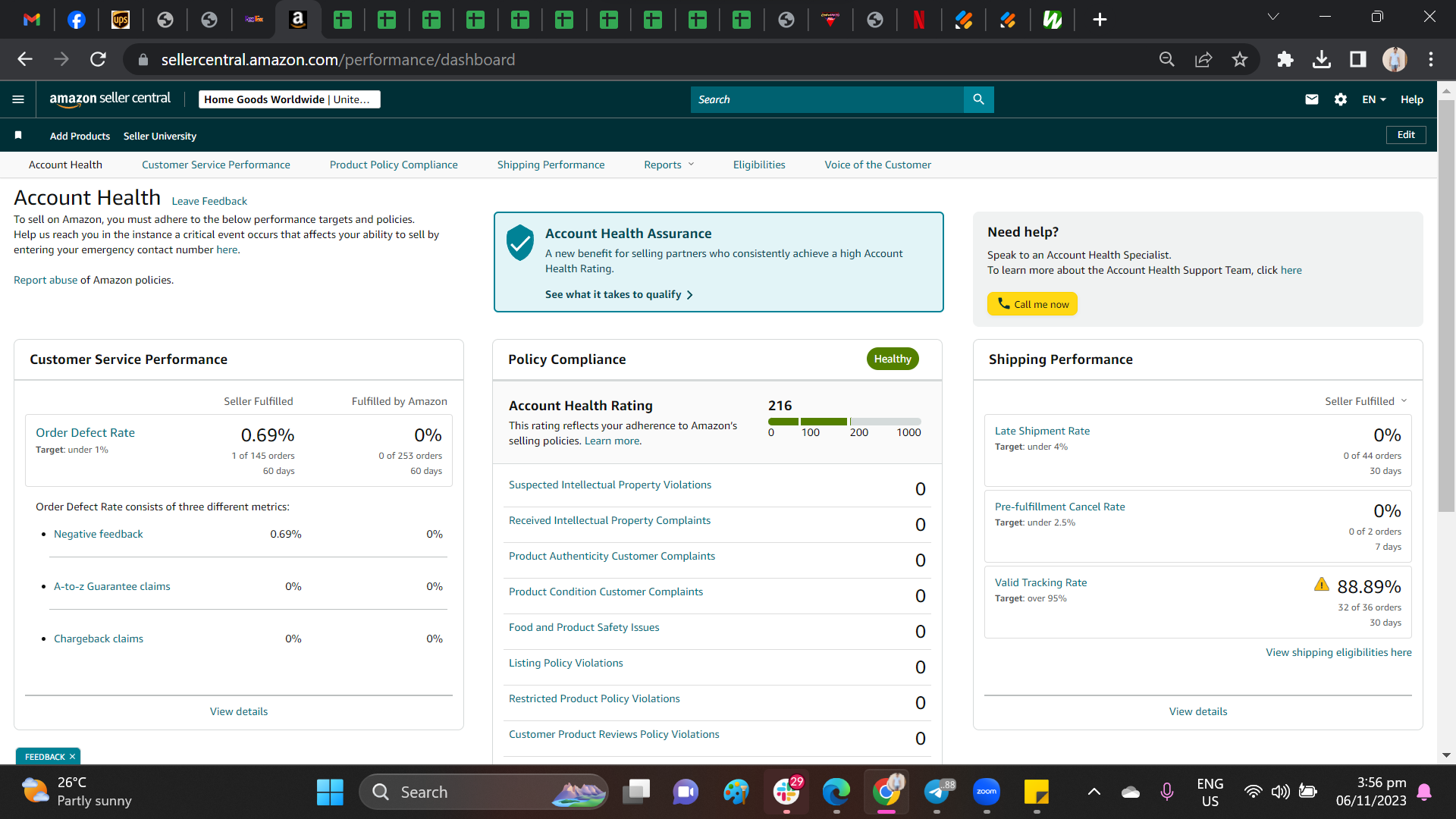Open the Voice of the Customer tab
The image size is (1456, 819).
pos(877,165)
